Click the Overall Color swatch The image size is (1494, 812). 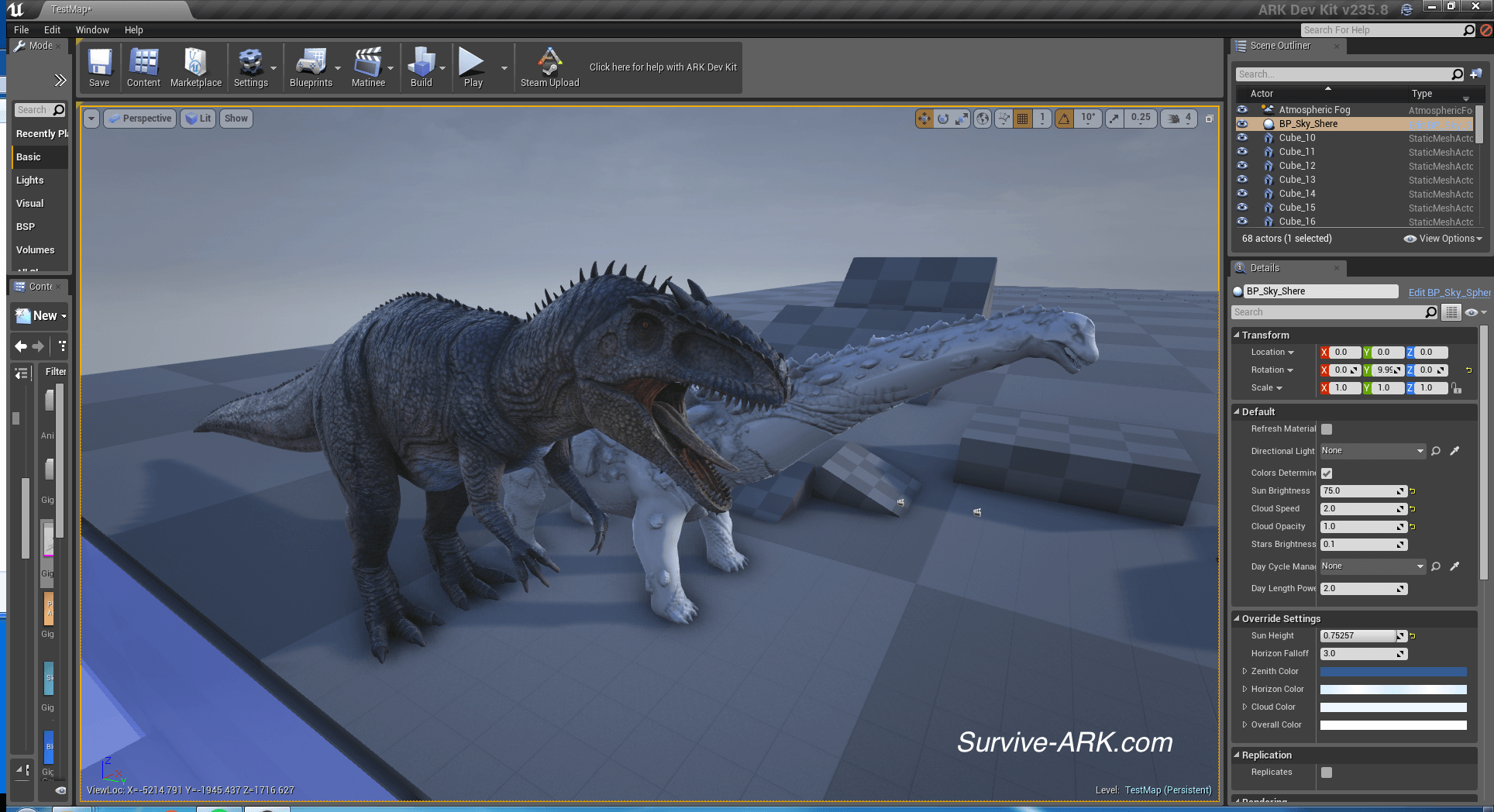[x=1393, y=725]
